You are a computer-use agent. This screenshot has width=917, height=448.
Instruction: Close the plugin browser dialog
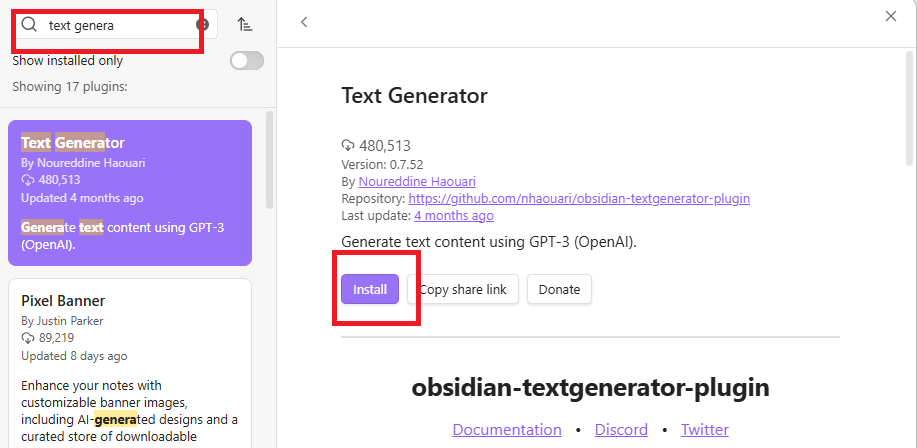pyautogui.click(x=891, y=16)
